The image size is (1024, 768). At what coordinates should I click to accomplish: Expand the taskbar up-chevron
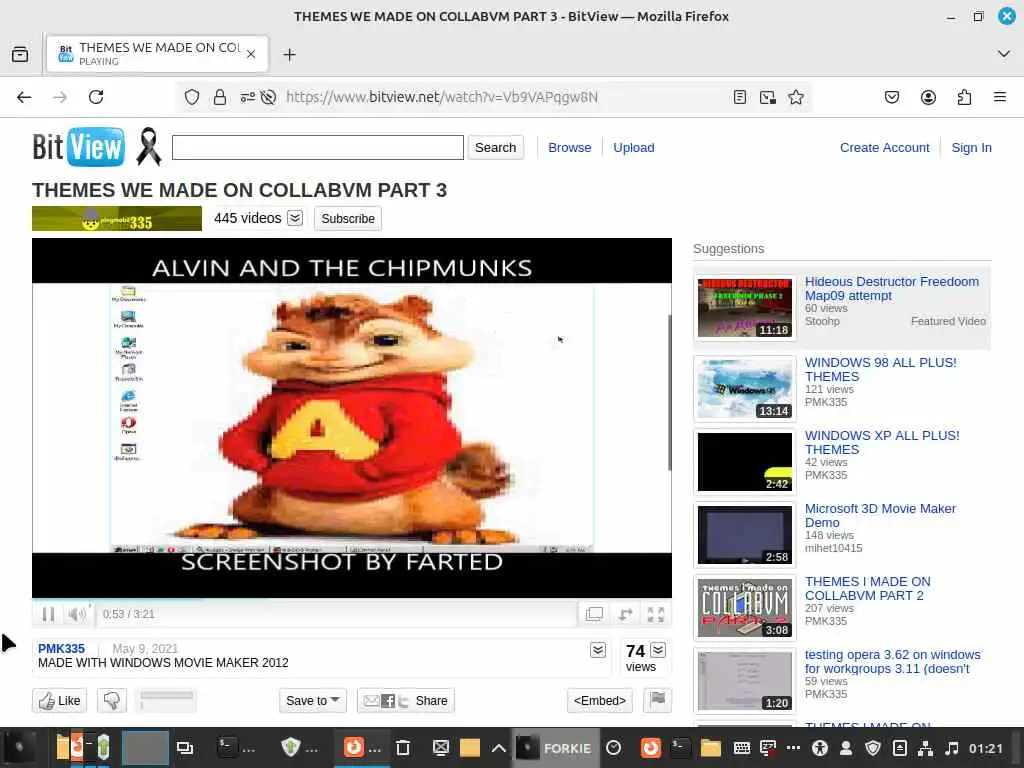tap(498, 748)
